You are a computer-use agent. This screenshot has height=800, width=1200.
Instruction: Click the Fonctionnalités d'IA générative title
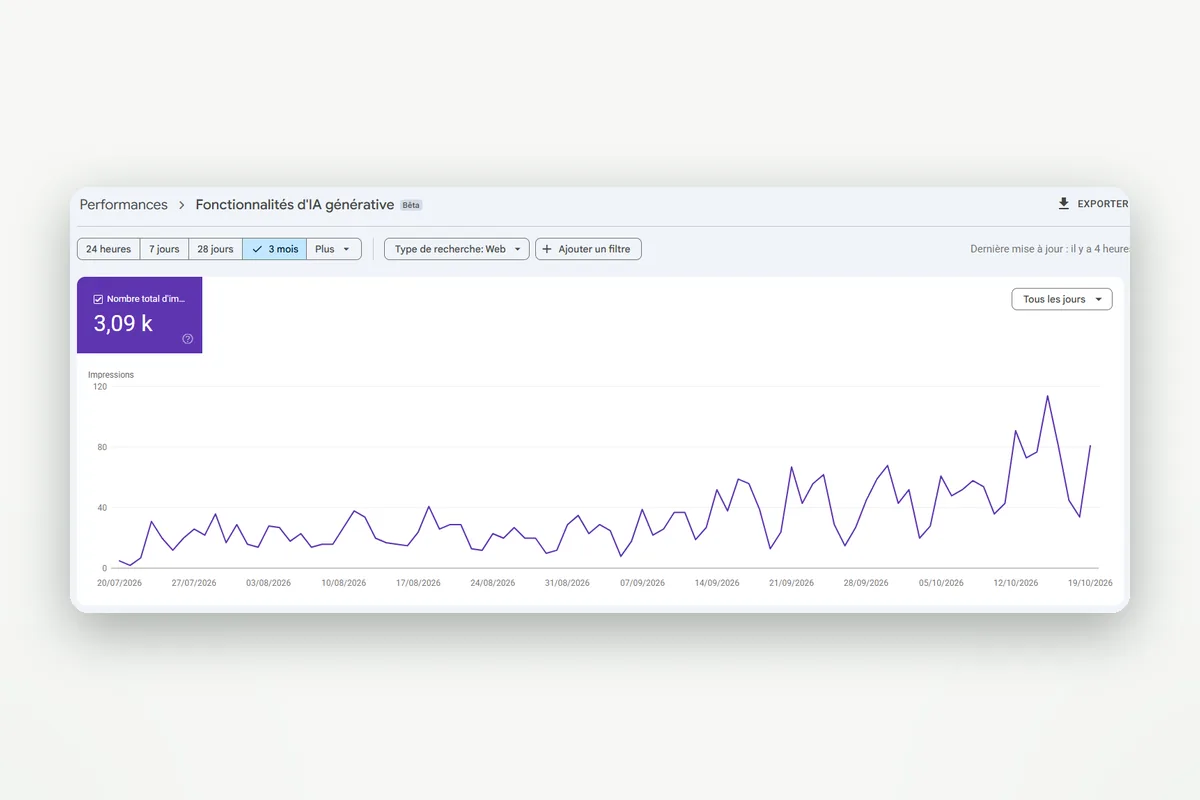(x=295, y=205)
